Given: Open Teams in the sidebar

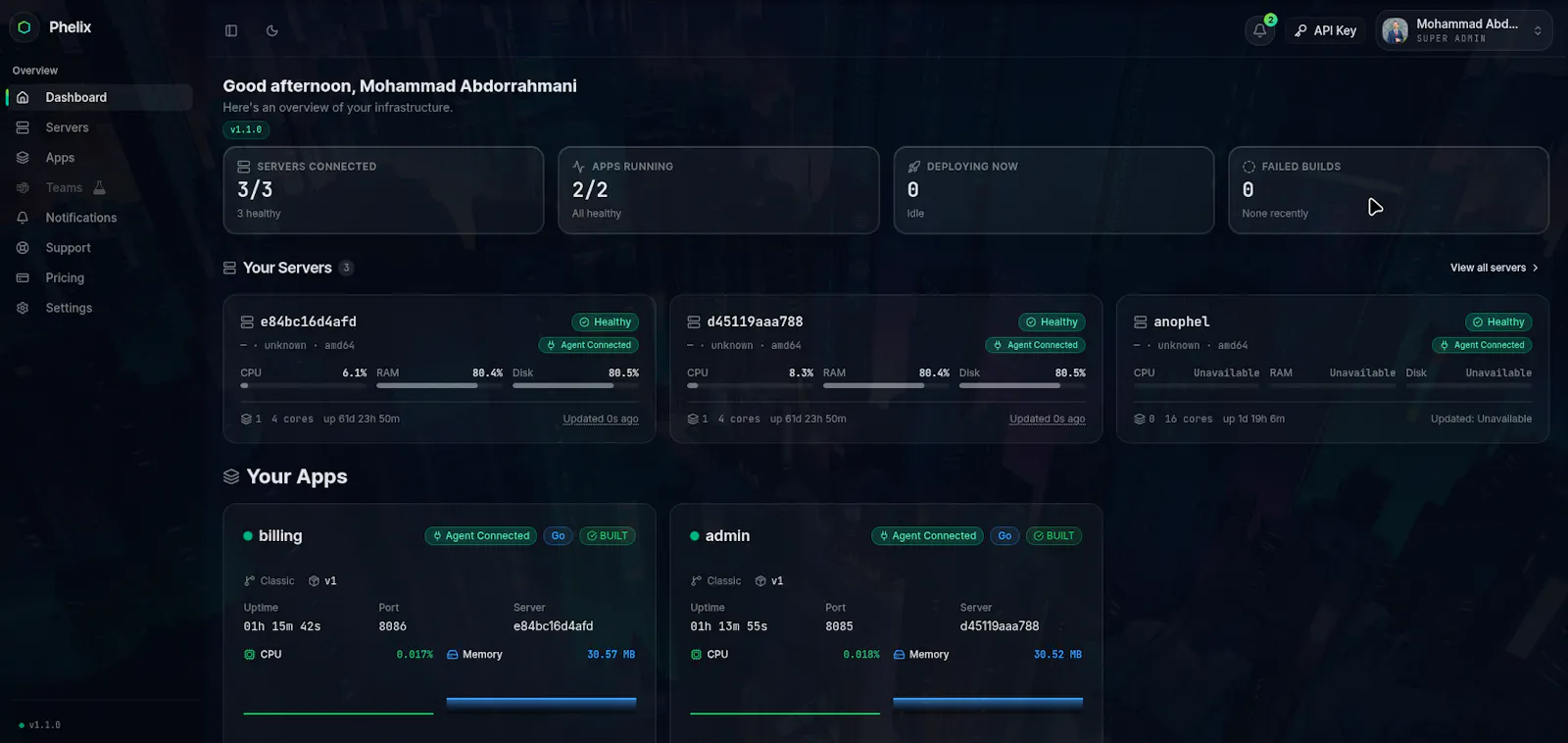Looking at the screenshot, I should point(99,187).
